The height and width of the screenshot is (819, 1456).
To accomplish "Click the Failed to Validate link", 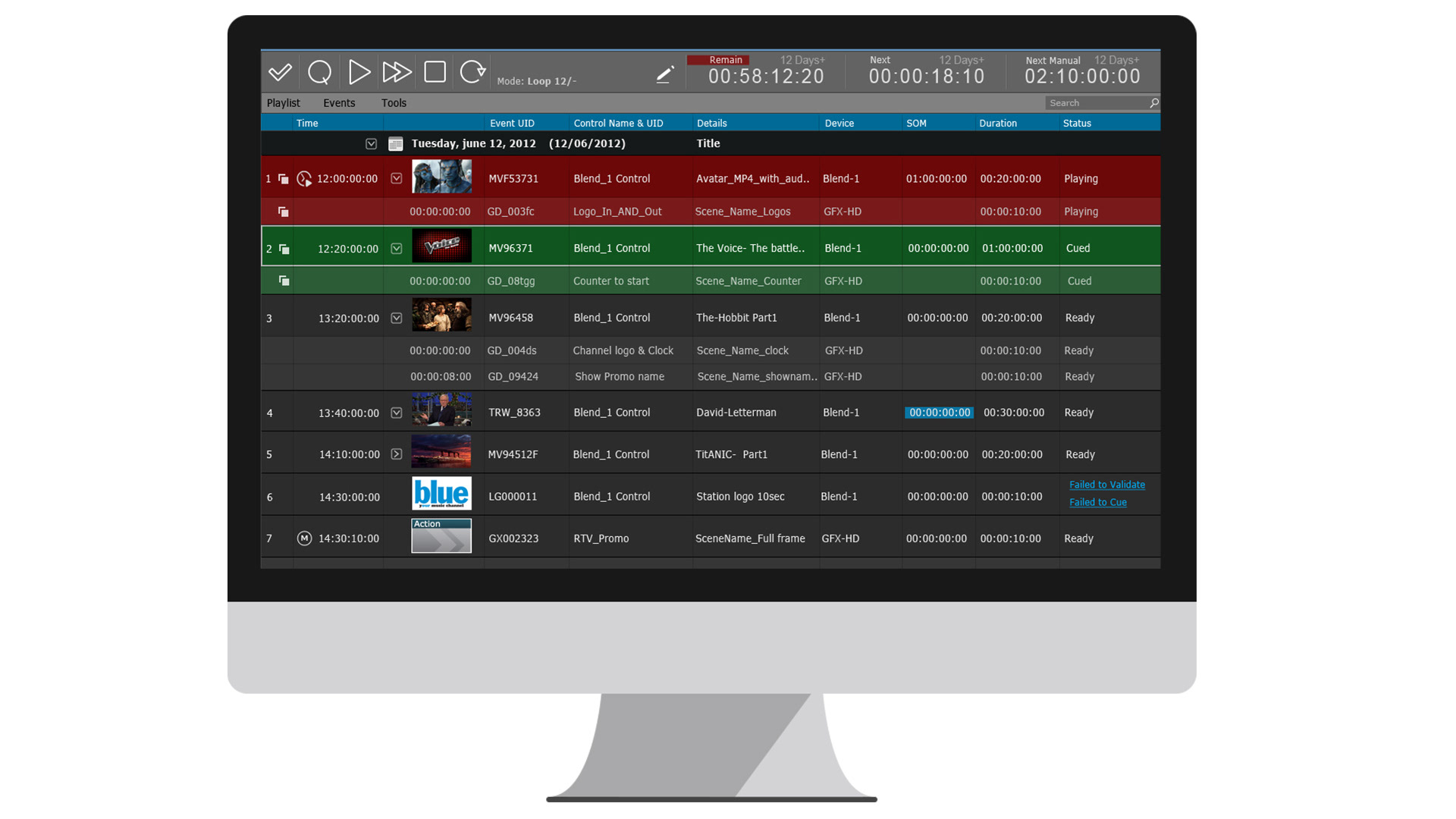I will click(x=1106, y=485).
